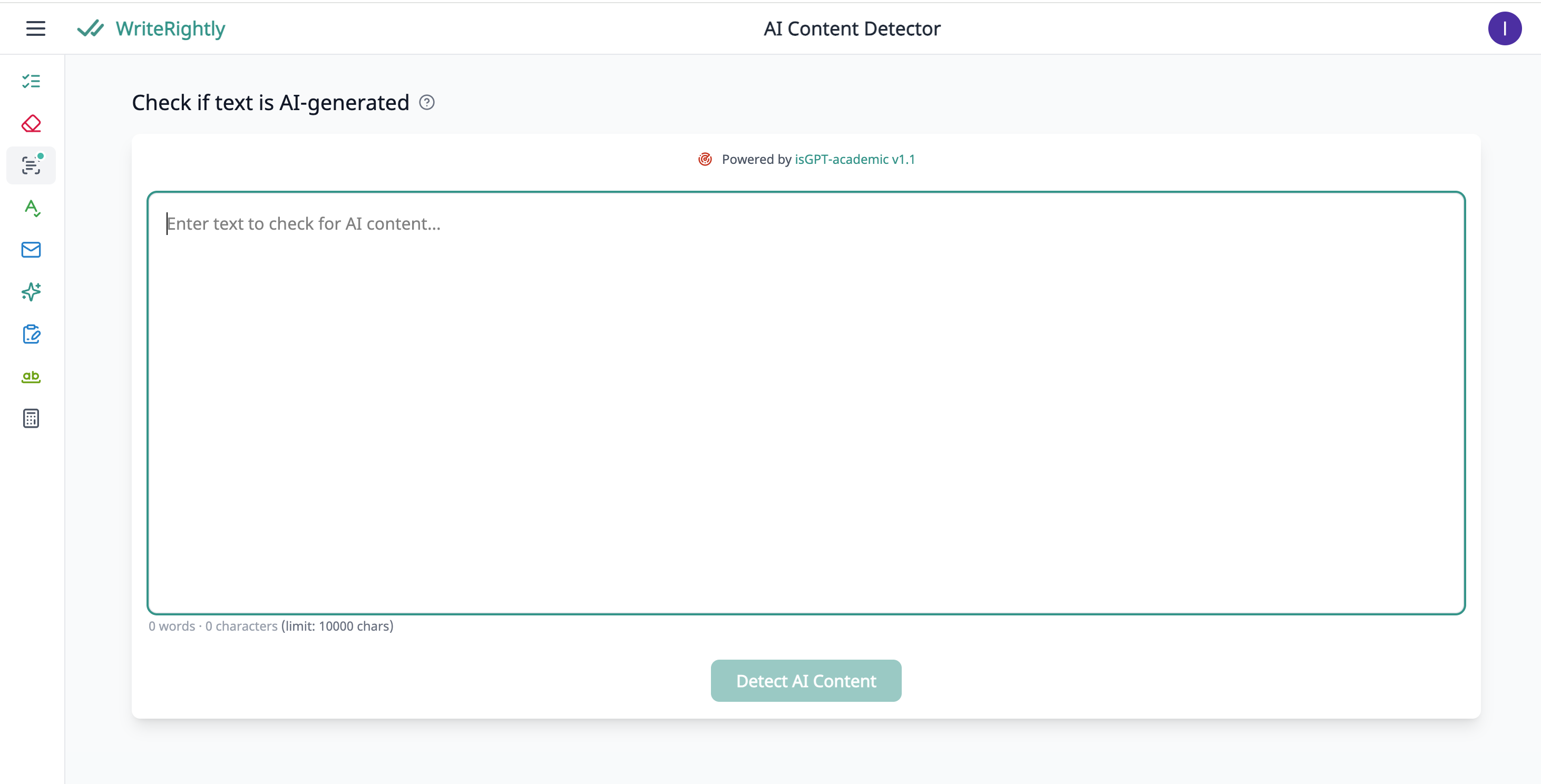Image resolution: width=1541 pixels, height=784 pixels.
Task: Open the user profile avatar 'I'
Action: 1505,28
